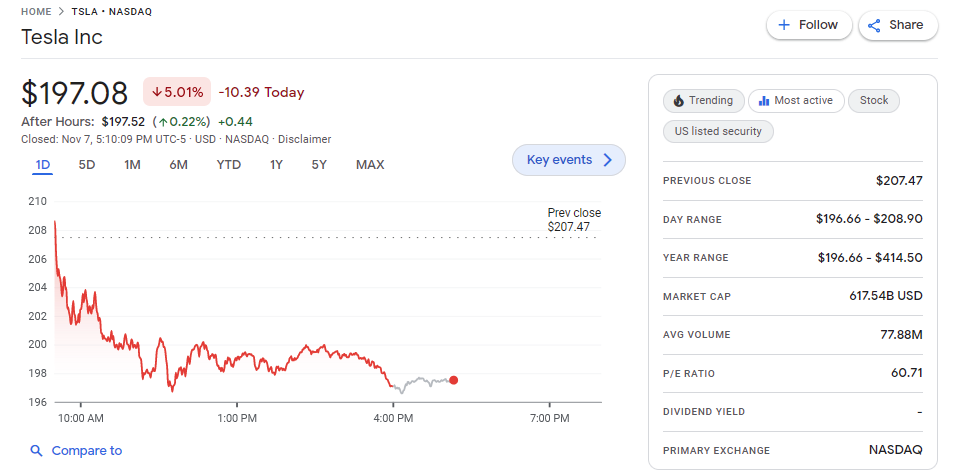Click the Stock chip
956x470 pixels.
874,101
